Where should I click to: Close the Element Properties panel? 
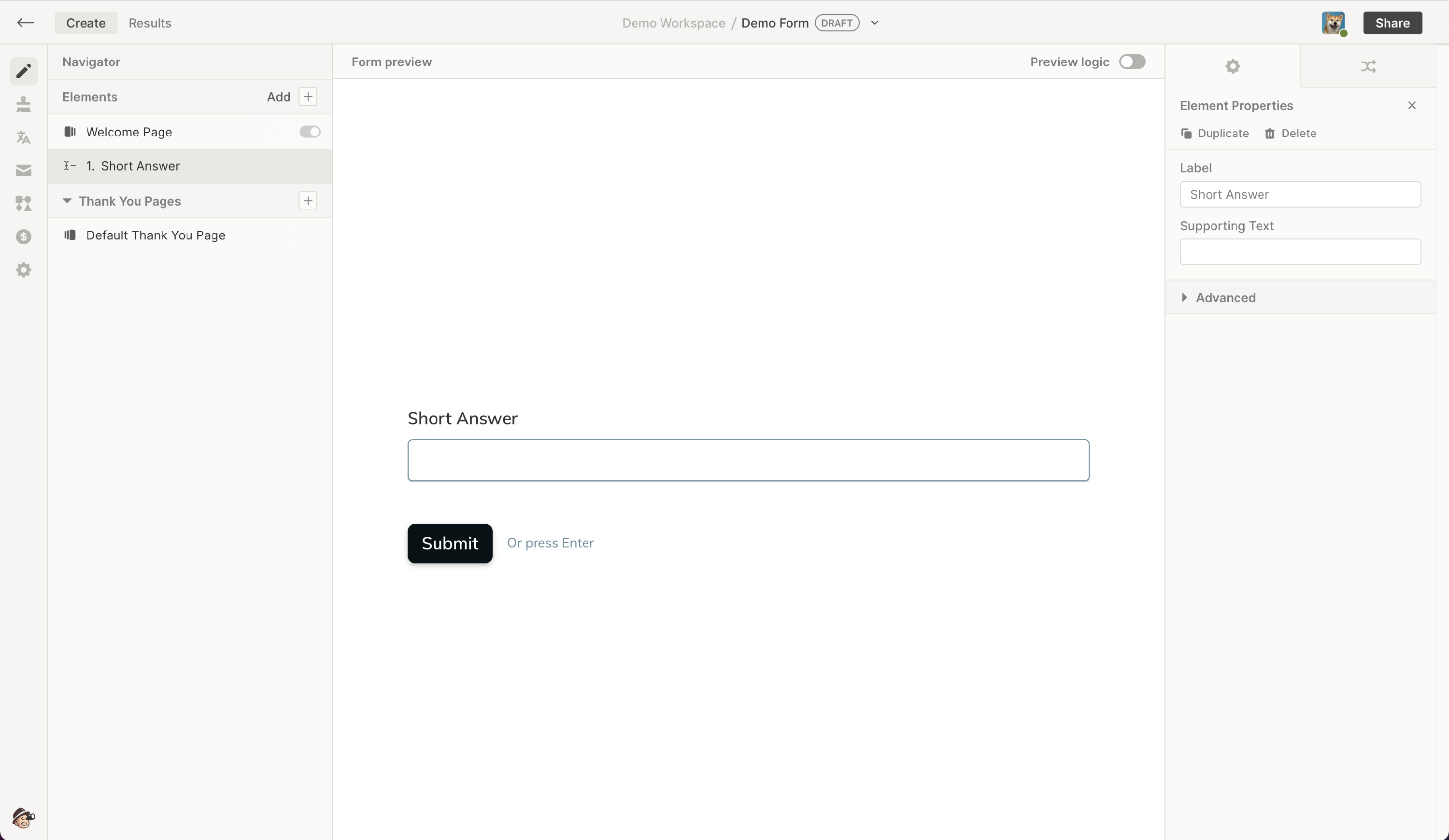tap(1412, 105)
